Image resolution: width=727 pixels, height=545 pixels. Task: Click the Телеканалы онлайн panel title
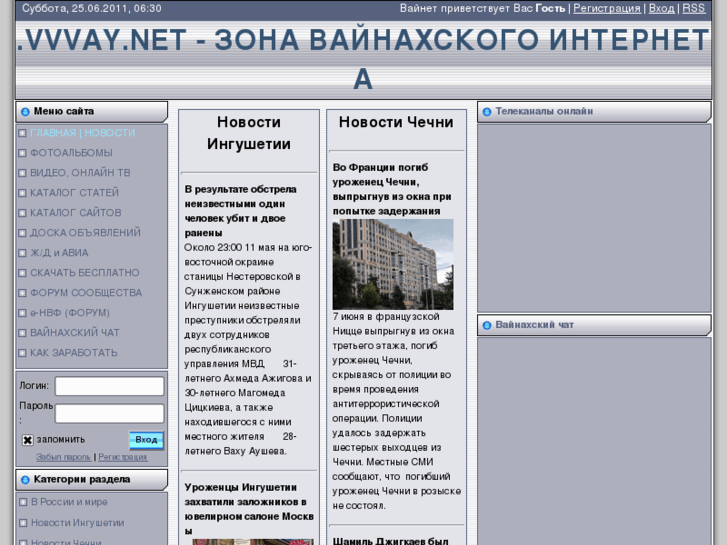coord(544,111)
